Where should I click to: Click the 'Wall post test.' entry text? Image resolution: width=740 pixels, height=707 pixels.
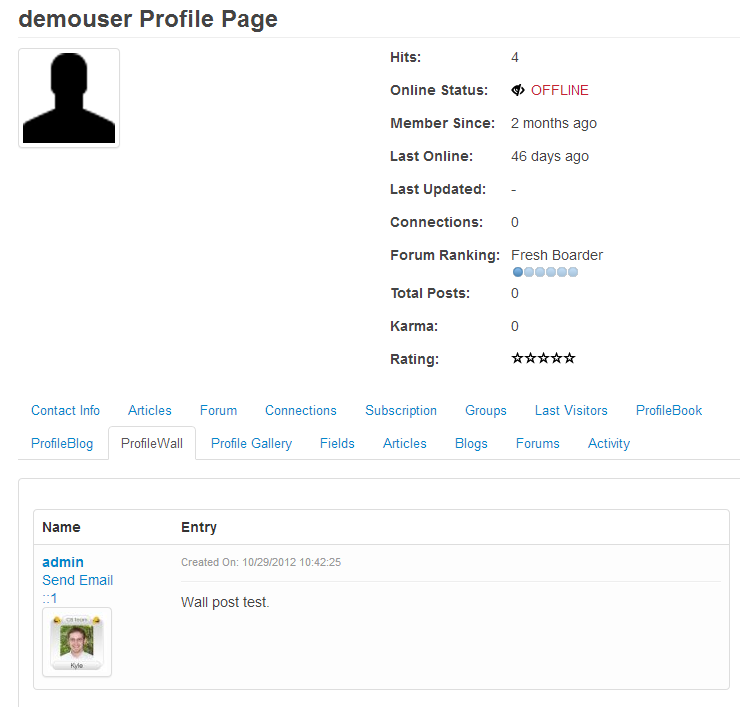click(225, 602)
